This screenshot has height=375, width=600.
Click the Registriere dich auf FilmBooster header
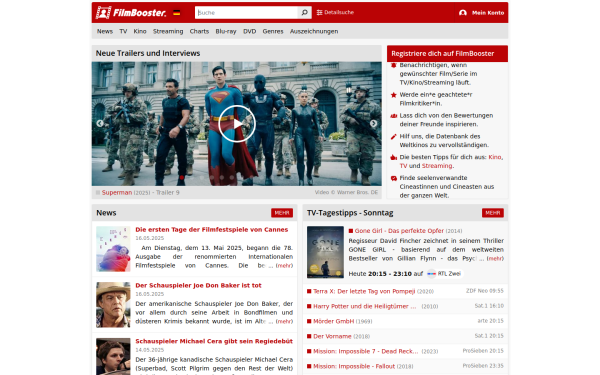tap(447, 54)
